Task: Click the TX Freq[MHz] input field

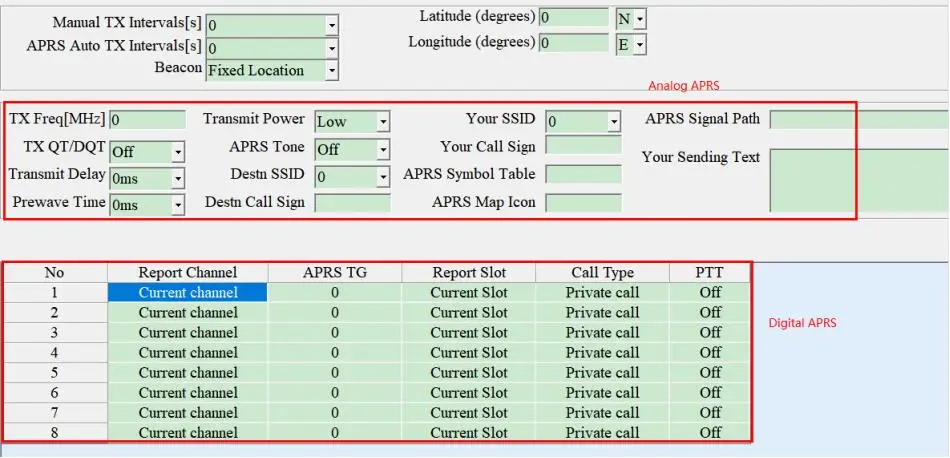Action: (148, 119)
